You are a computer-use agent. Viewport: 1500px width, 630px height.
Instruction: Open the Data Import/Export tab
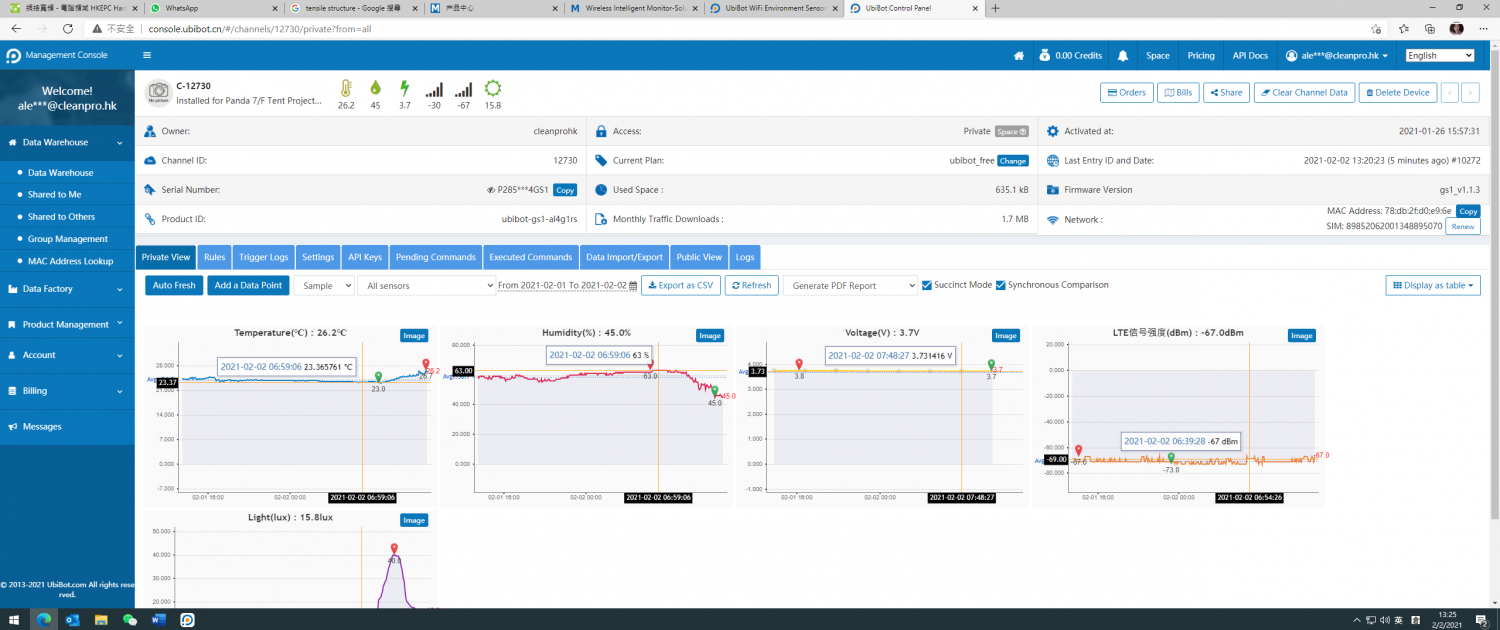[x=624, y=257]
